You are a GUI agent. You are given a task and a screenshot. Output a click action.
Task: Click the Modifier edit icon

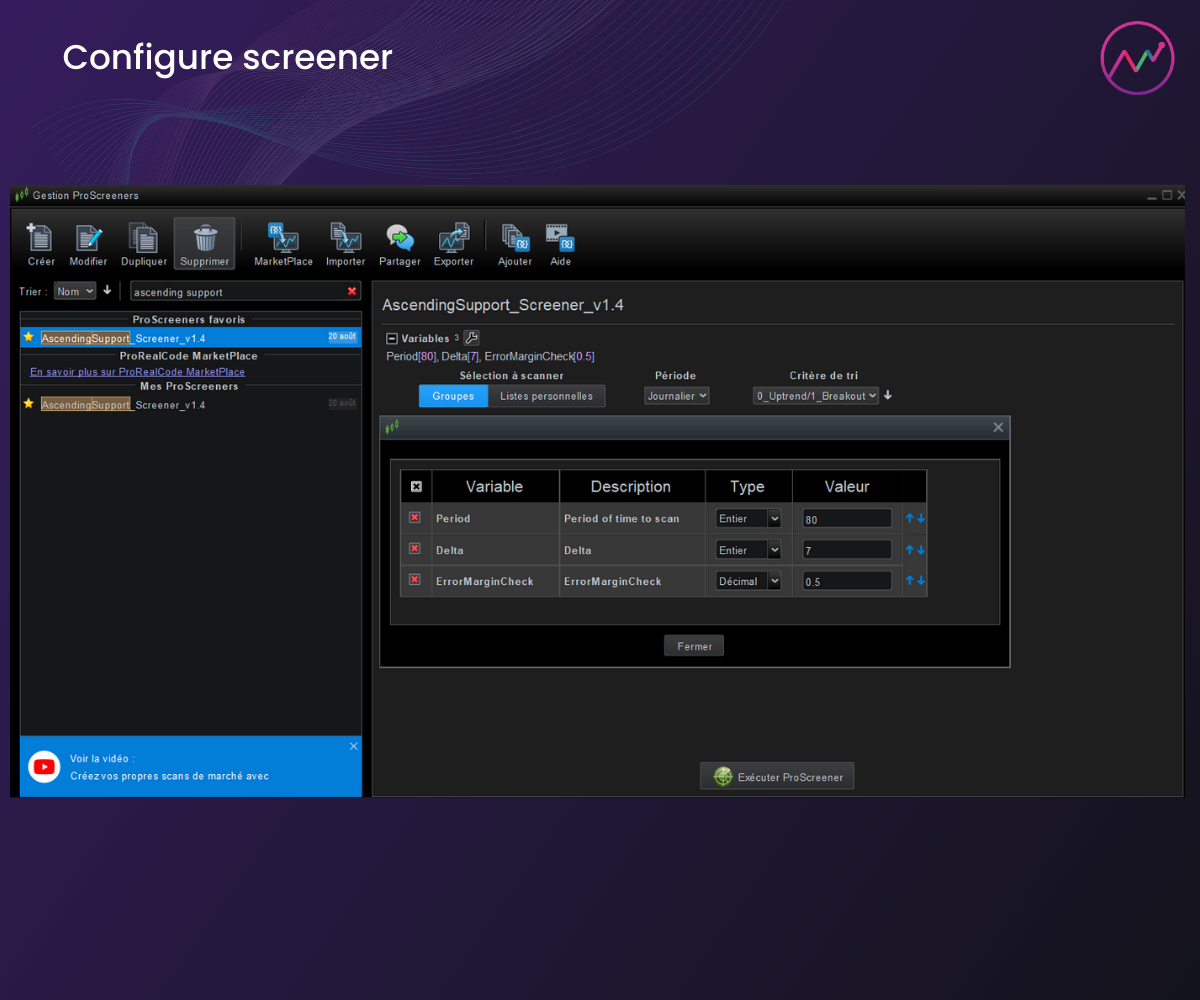click(88, 239)
